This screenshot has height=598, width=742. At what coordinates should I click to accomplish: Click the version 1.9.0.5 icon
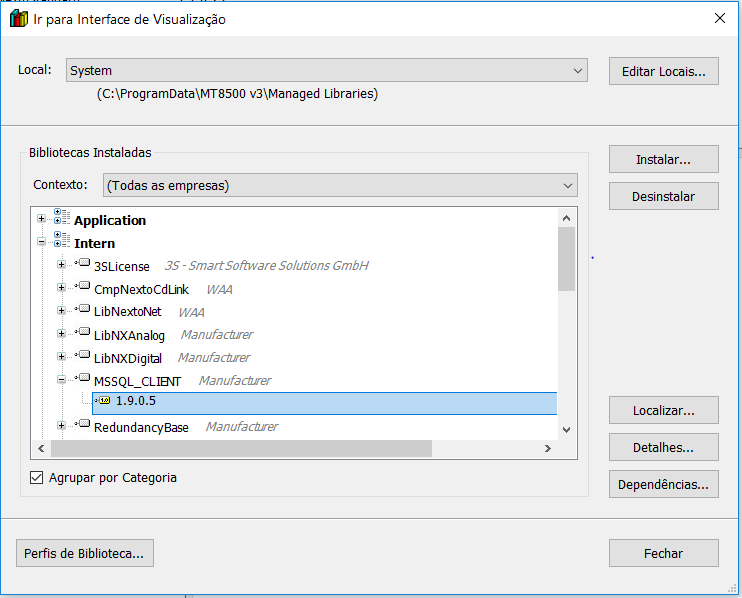(x=104, y=401)
